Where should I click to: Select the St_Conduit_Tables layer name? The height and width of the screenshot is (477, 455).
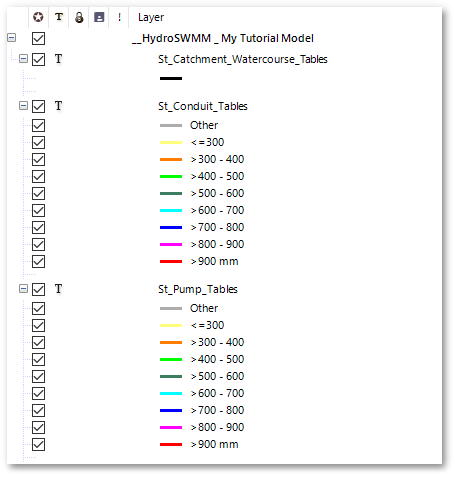[203, 106]
